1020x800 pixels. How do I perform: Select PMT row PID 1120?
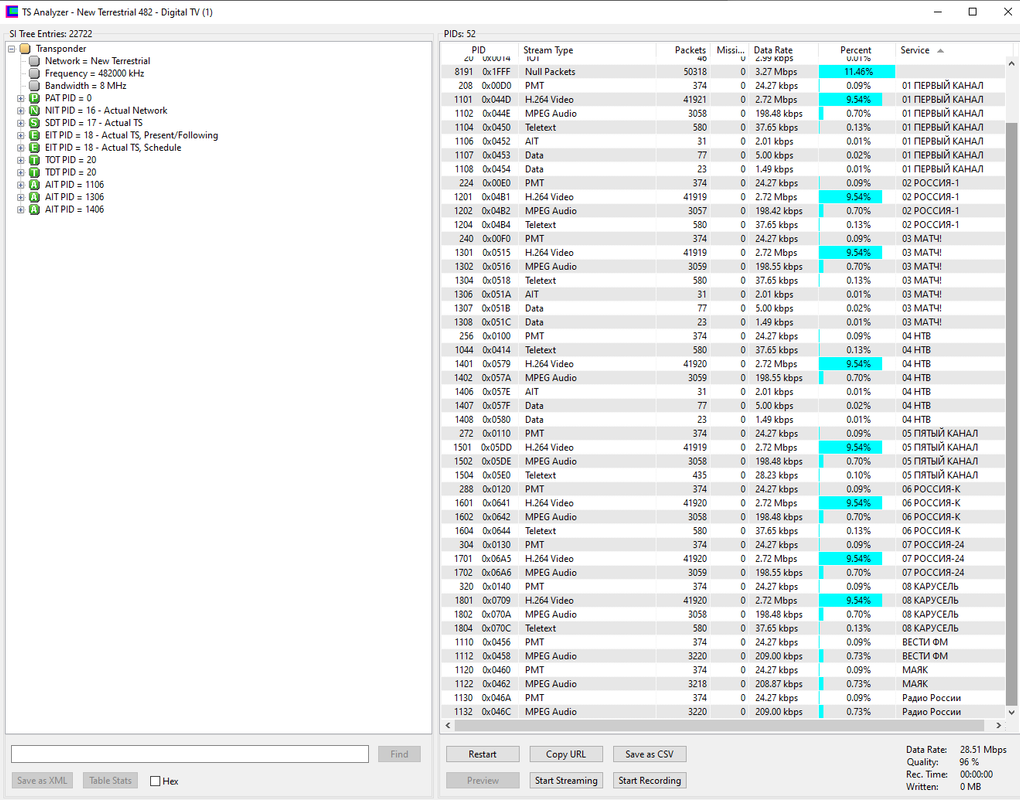click(x=723, y=670)
